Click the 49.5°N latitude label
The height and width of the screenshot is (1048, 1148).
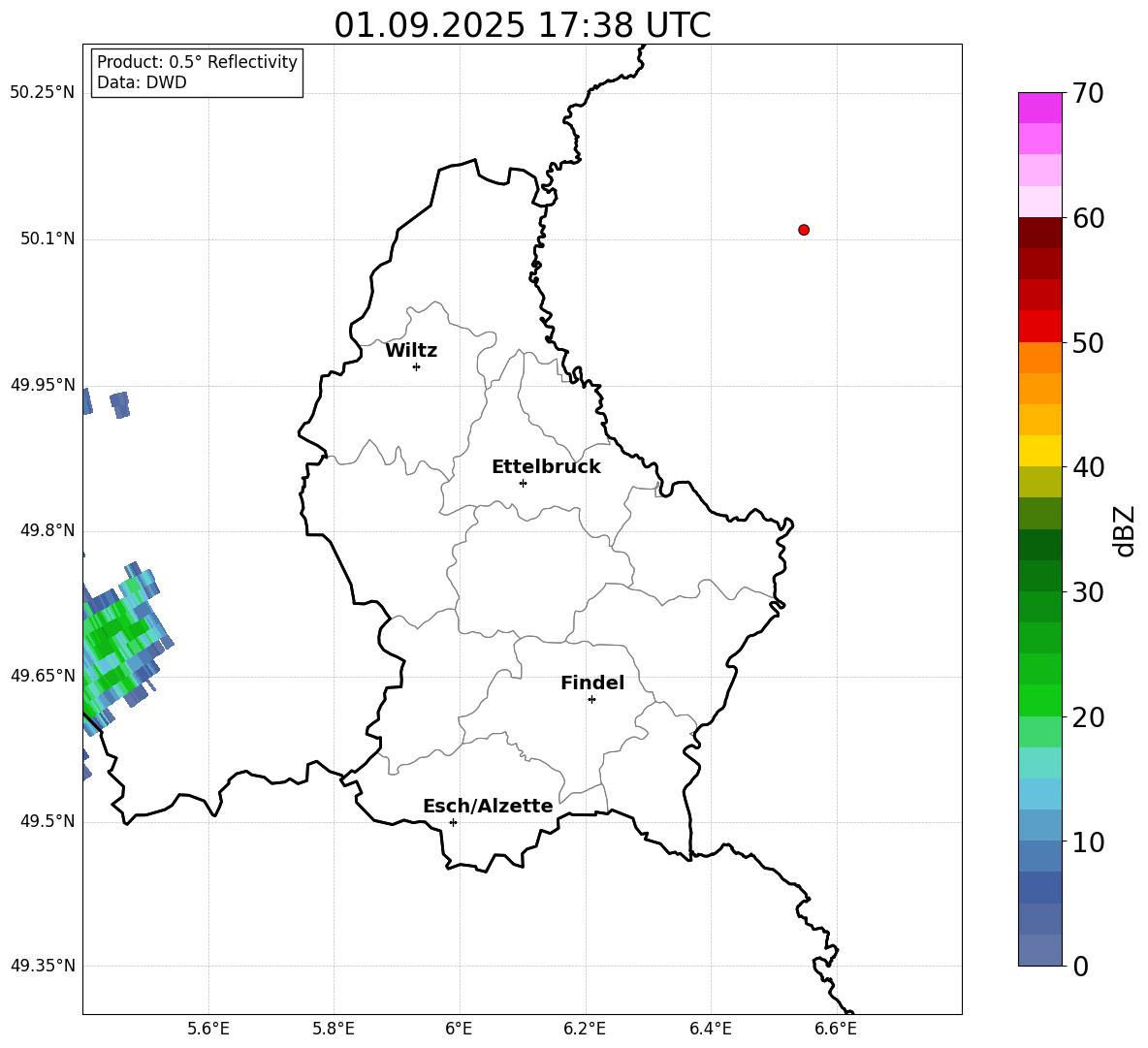(x=48, y=821)
